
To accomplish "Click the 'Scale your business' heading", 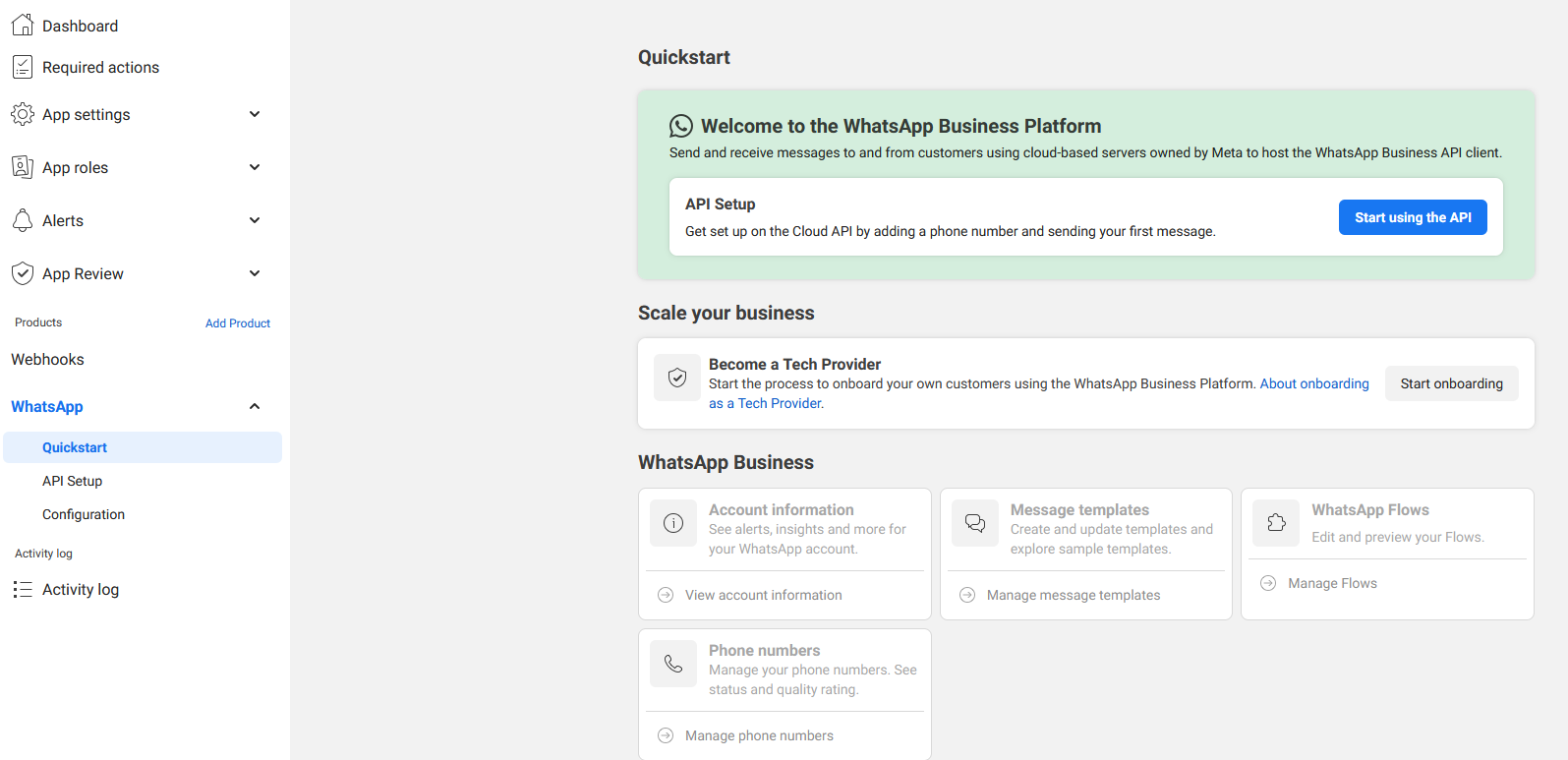I will point(726,313).
